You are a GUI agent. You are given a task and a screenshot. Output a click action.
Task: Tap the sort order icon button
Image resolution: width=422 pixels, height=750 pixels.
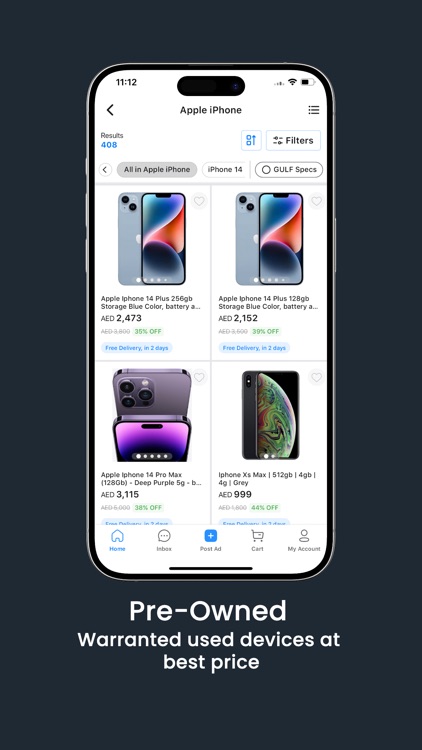pos(251,140)
